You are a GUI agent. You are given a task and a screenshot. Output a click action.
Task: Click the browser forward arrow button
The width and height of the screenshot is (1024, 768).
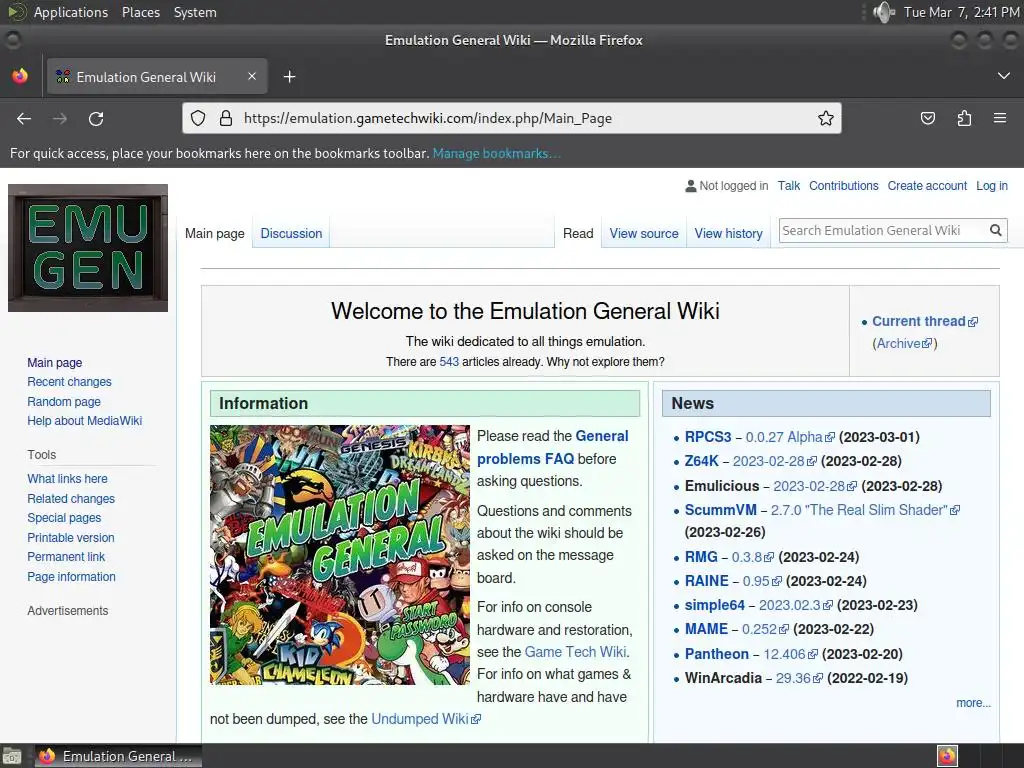60,119
